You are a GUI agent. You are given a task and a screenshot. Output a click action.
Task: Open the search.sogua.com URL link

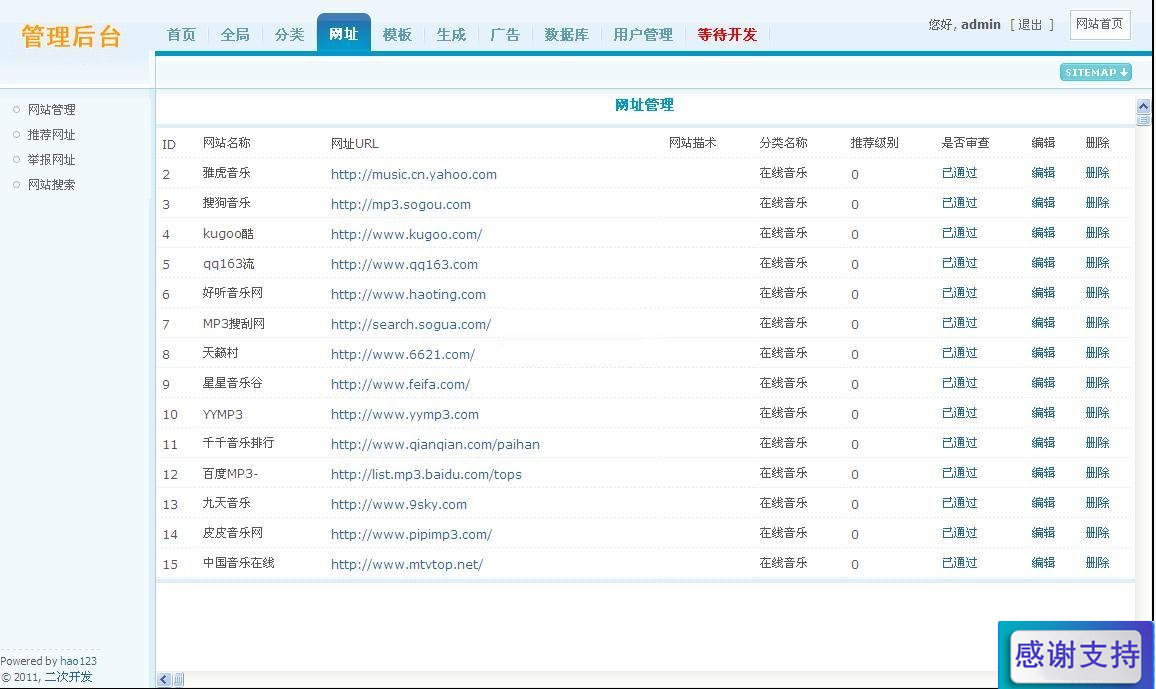411,324
